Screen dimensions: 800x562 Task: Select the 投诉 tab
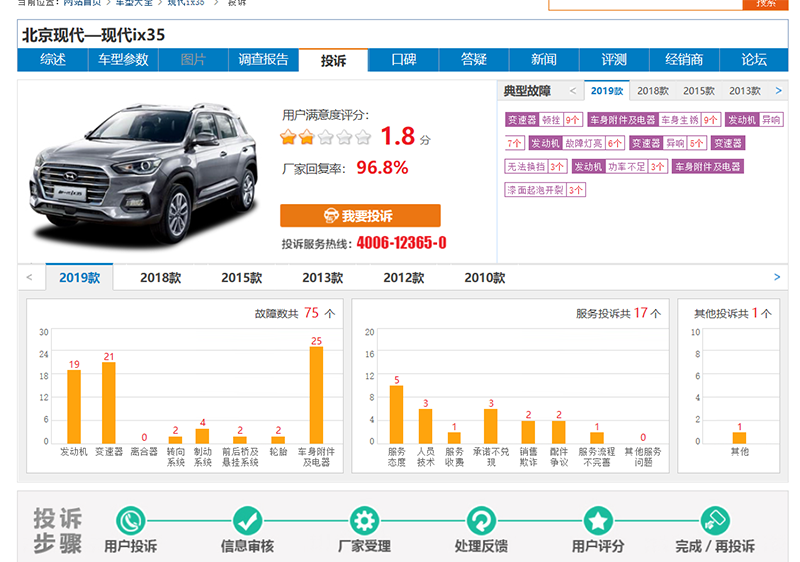333,61
